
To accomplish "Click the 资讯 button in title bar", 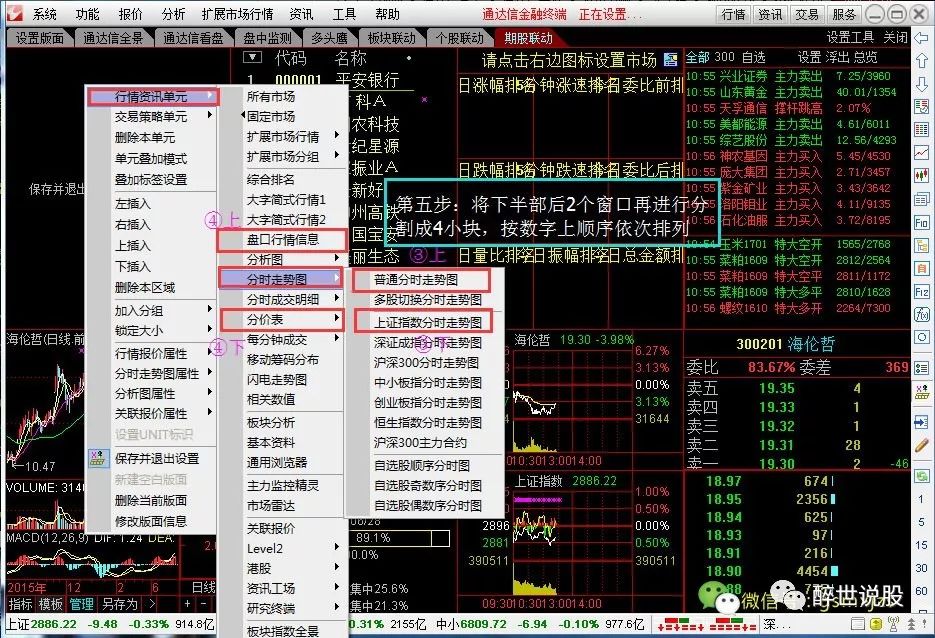I will pos(770,14).
